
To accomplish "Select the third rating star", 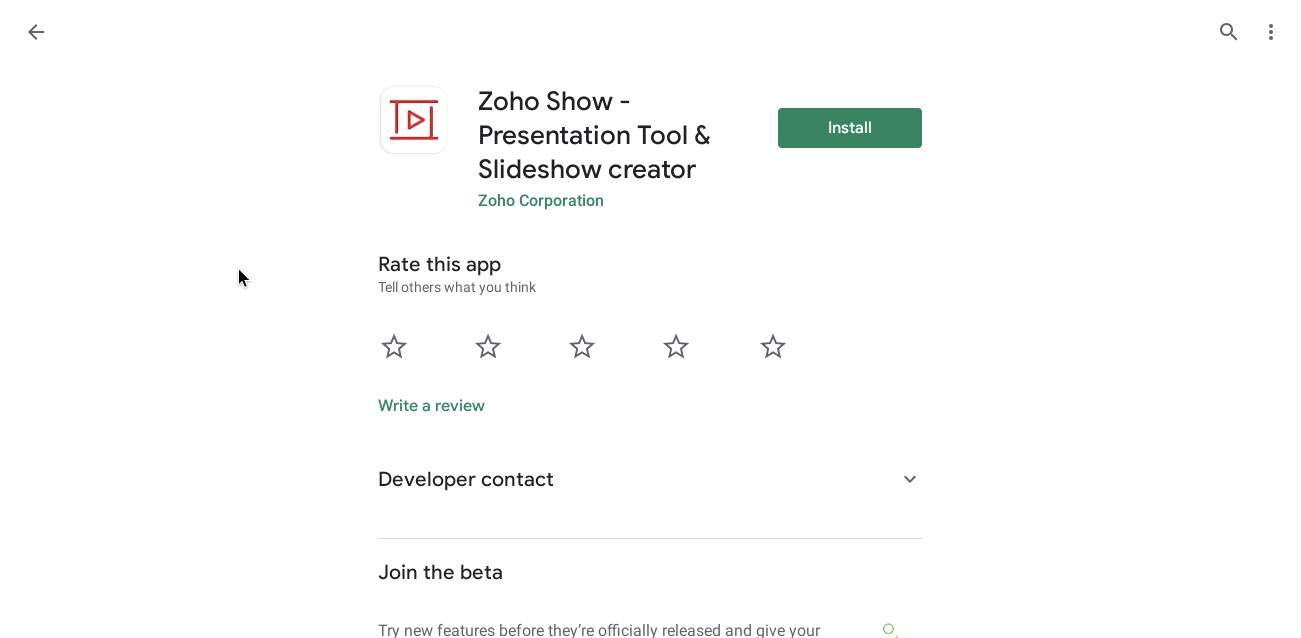I will (582, 347).
